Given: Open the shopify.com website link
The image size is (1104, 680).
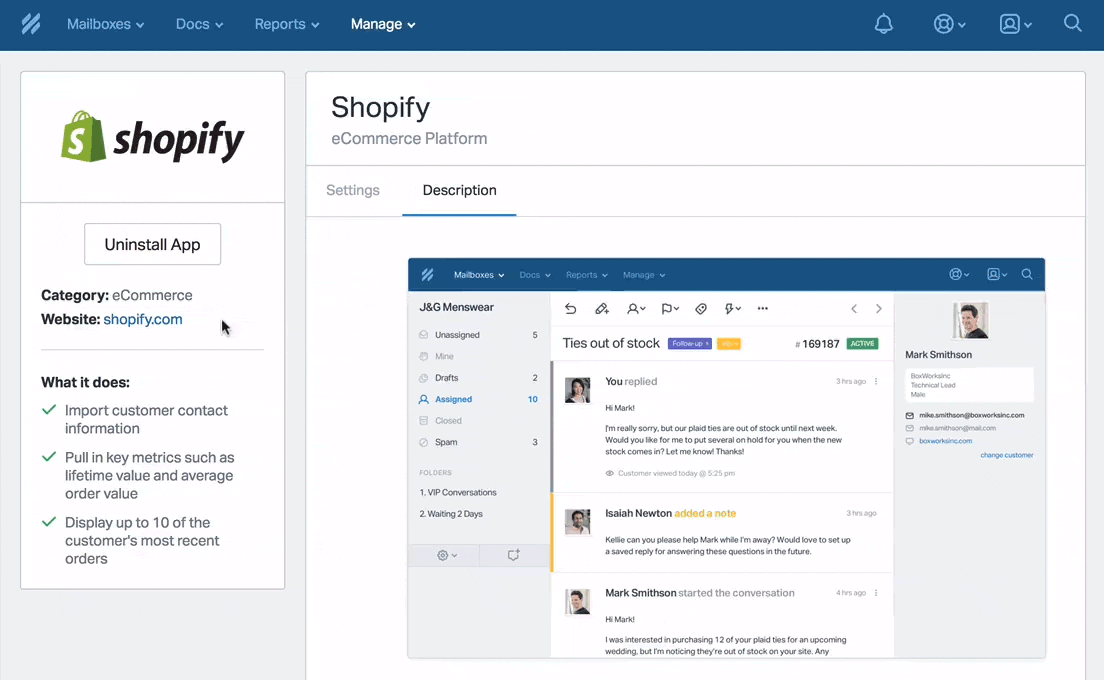Looking at the screenshot, I should click(143, 319).
